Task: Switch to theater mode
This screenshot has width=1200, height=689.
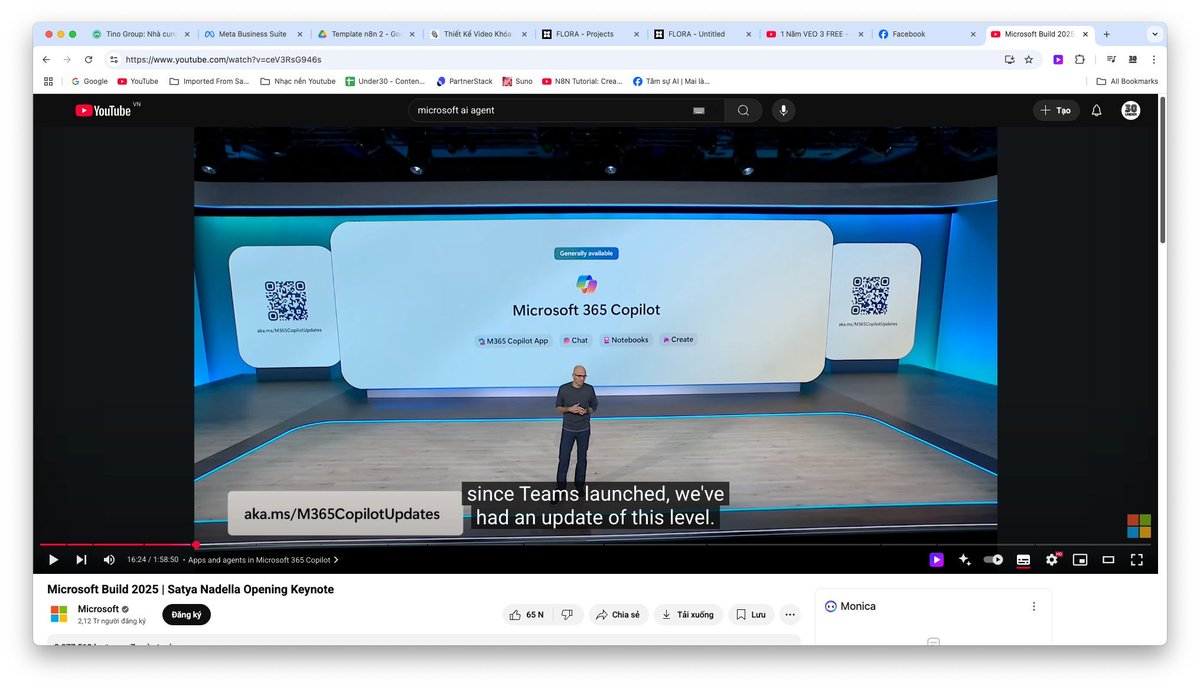Action: pyautogui.click(x=1108, y=560)
